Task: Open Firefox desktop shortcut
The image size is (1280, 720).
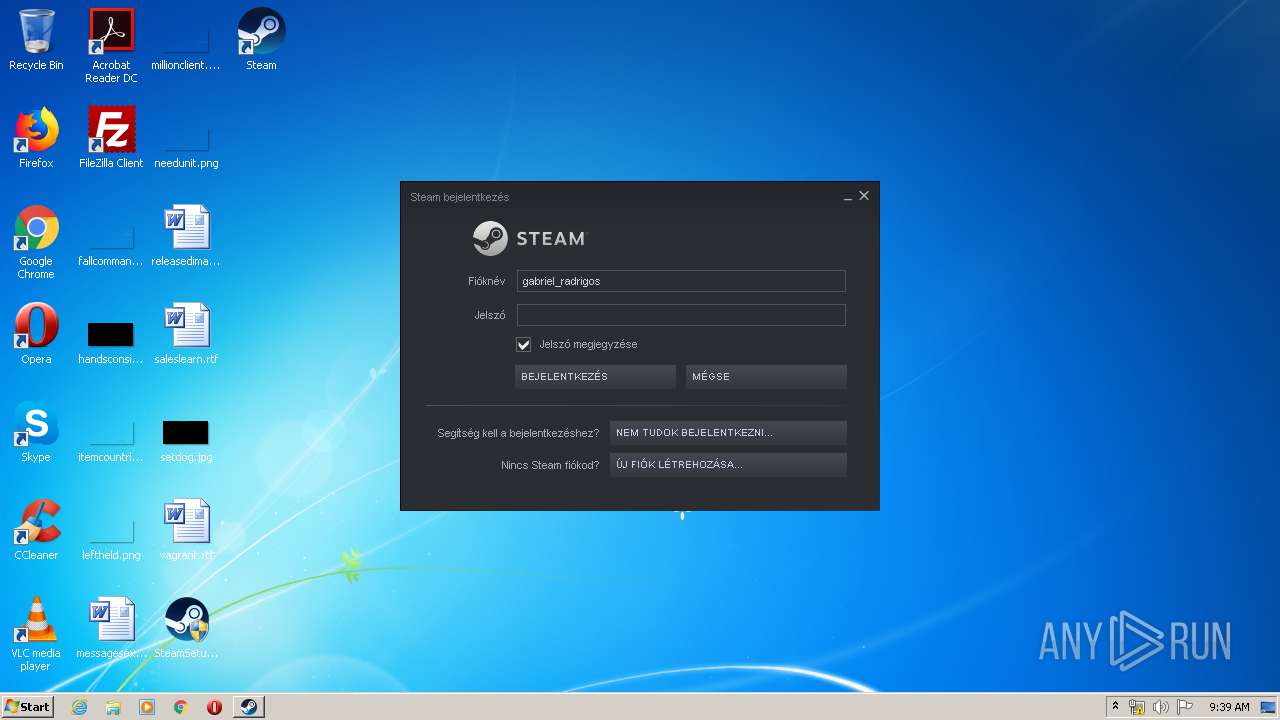Action: coord(36,138)
